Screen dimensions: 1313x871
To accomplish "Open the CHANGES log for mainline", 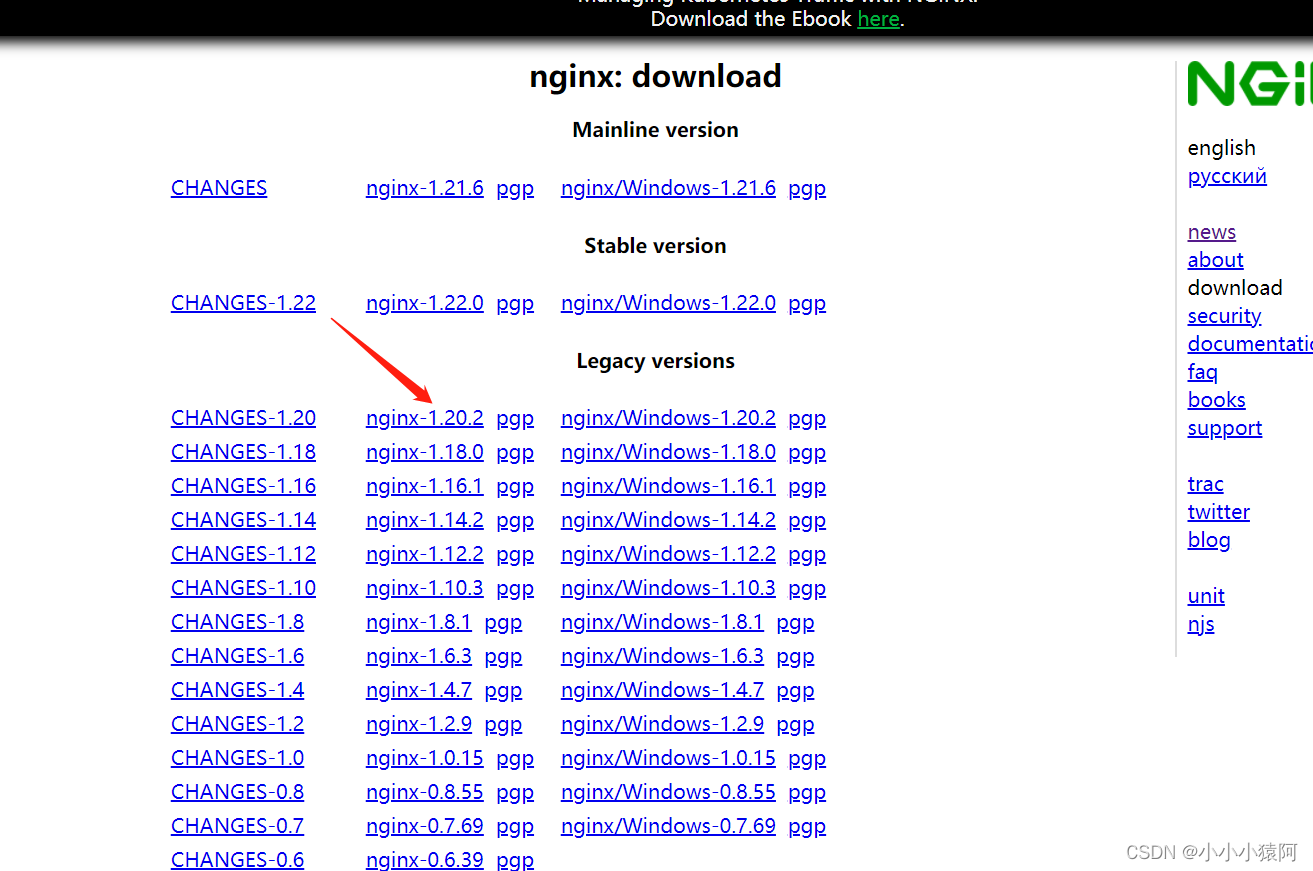I will [x=218, y=187].
